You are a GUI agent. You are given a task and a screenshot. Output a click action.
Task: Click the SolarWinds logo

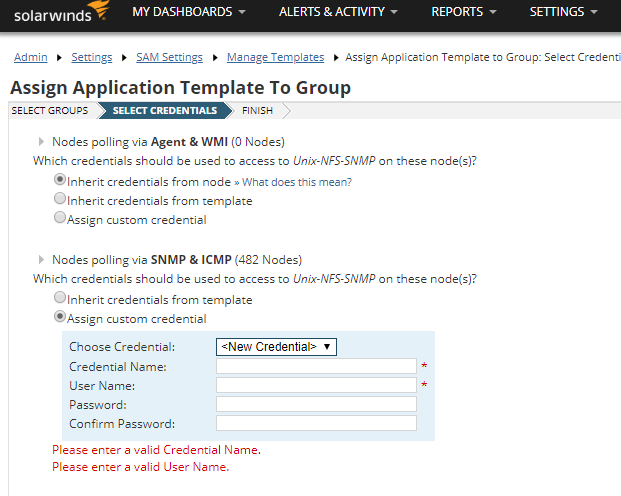[x=61, y=12]
